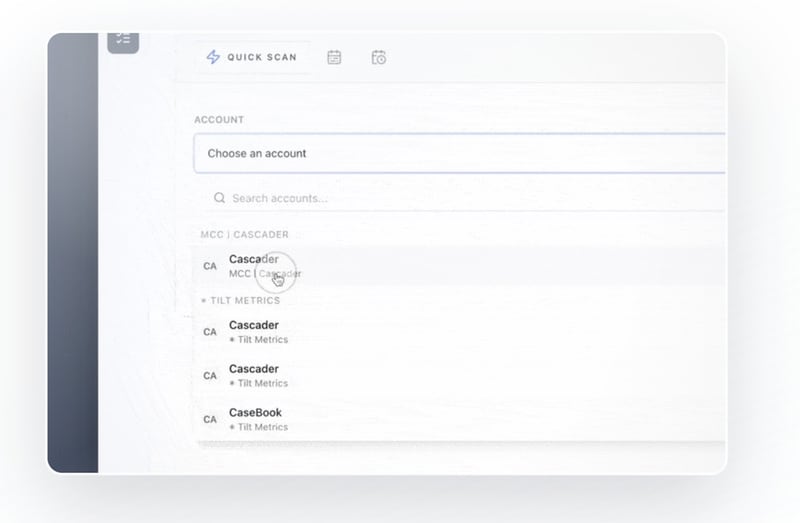Click the TILT METRICS group header

(x=244, y=300)
